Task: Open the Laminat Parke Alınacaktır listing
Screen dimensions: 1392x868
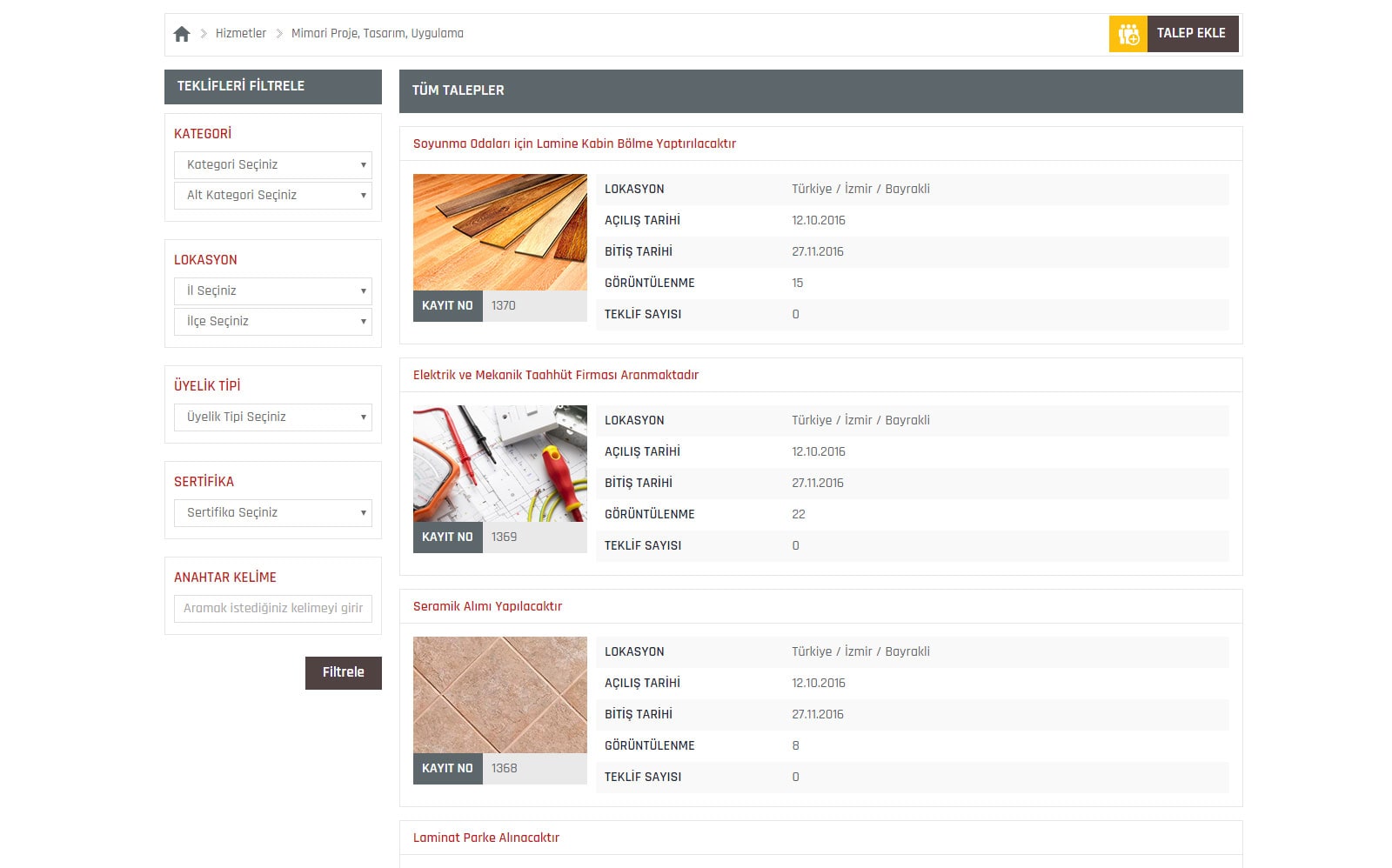Action: (x=485, y=838)
